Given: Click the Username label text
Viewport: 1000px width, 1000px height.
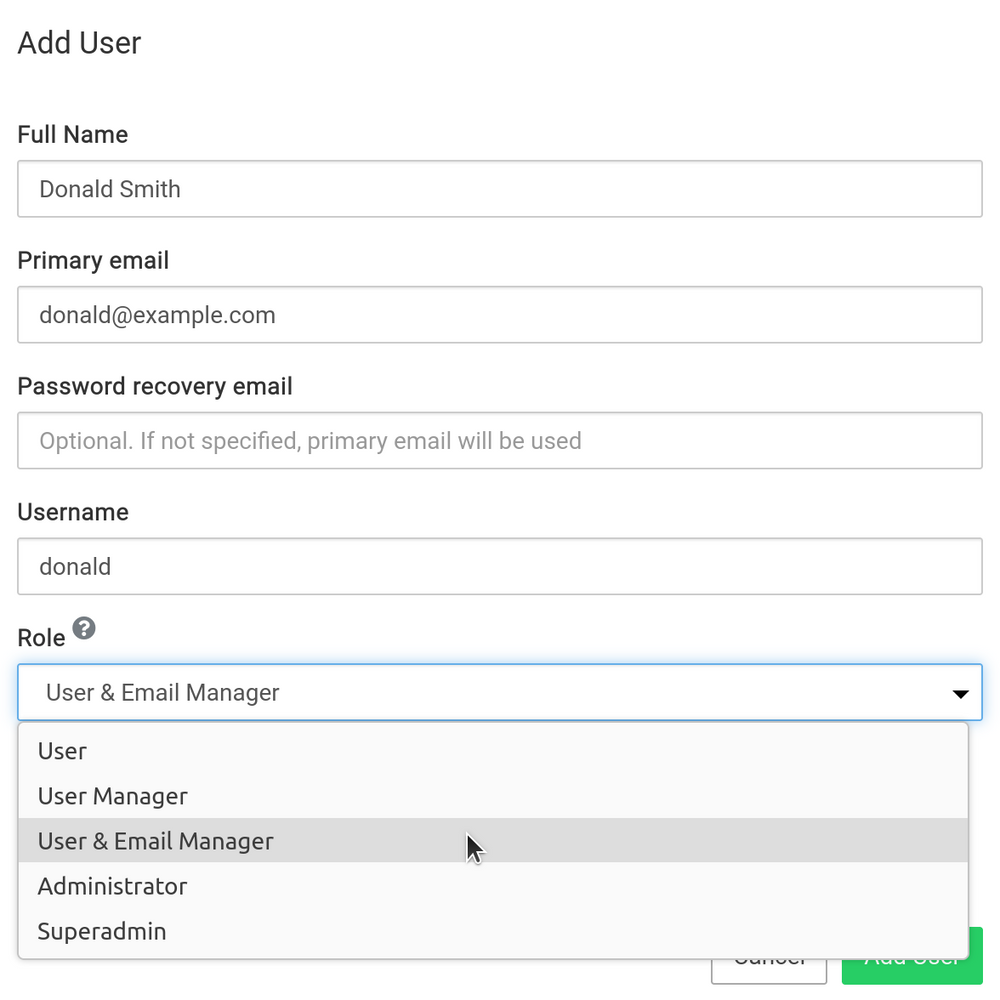Looking at the screenshot, I should (72, 512).
